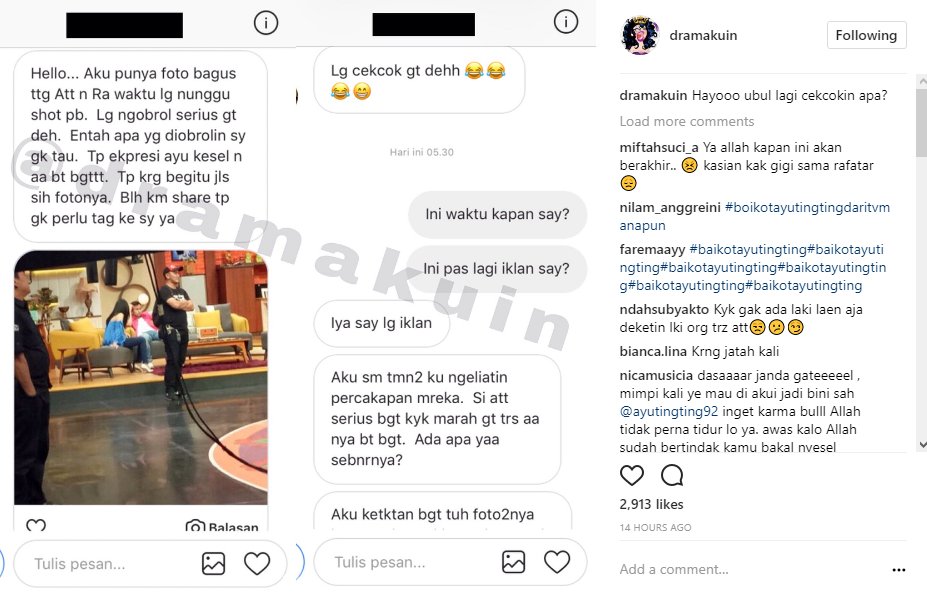Screen dimensions: 927x593
Task: Attach image in left chat message bar
Action: click(x=213, y=563)
